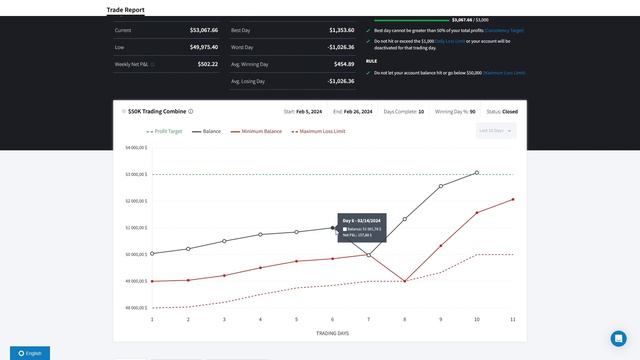
Task: Click the Best Day value $1,353.60
Action: 342,30
